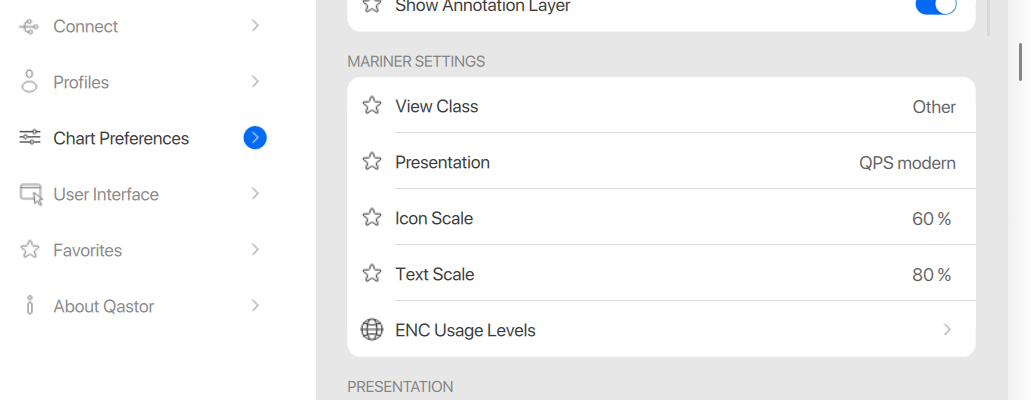Click the Chart Preferences sliders icon

[x=30, y=138]
